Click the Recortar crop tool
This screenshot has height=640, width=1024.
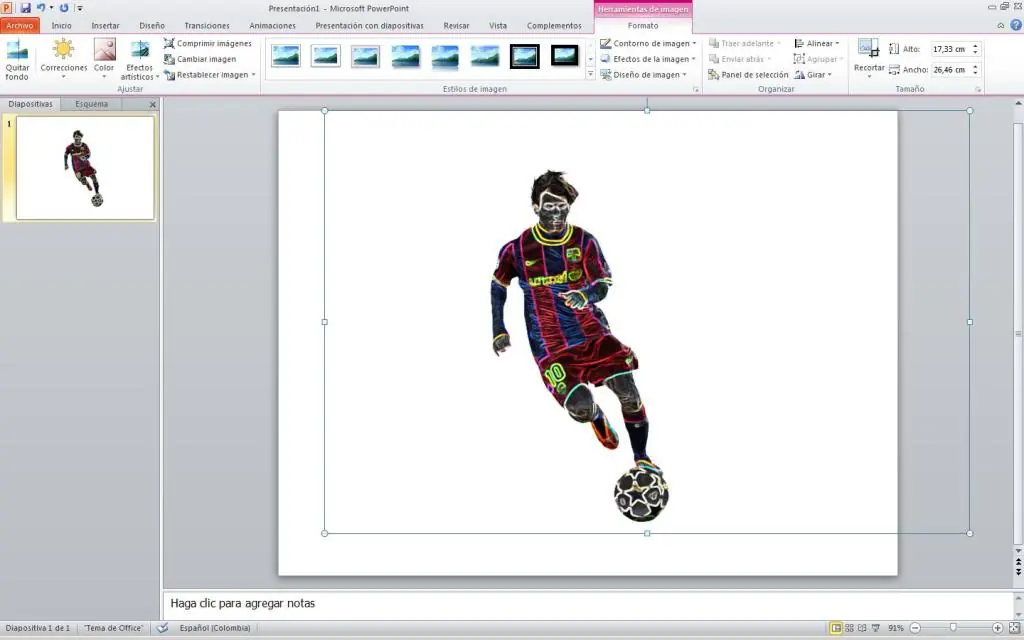[869, 59]
